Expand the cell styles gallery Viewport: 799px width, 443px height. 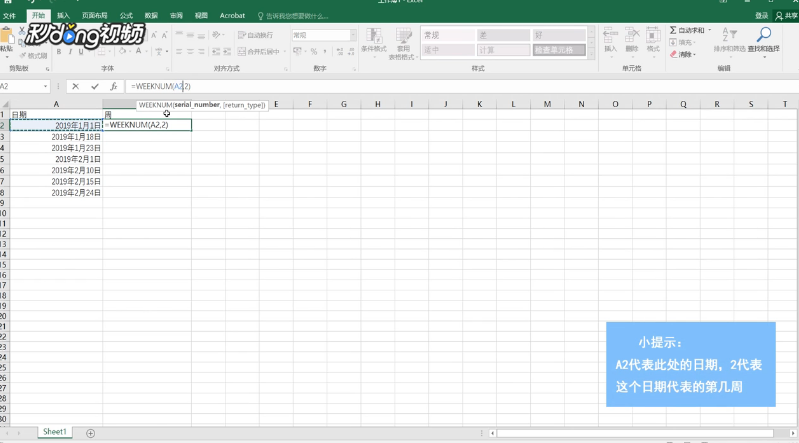[591, 53]
